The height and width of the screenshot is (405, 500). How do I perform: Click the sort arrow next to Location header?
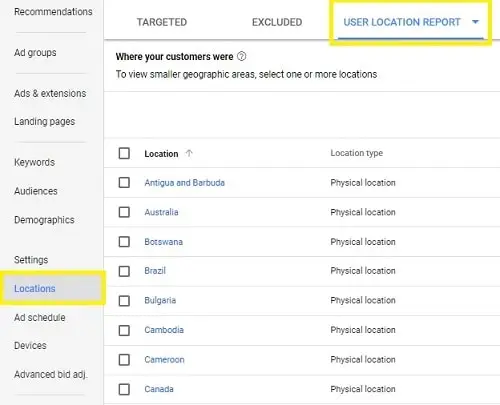189,153
